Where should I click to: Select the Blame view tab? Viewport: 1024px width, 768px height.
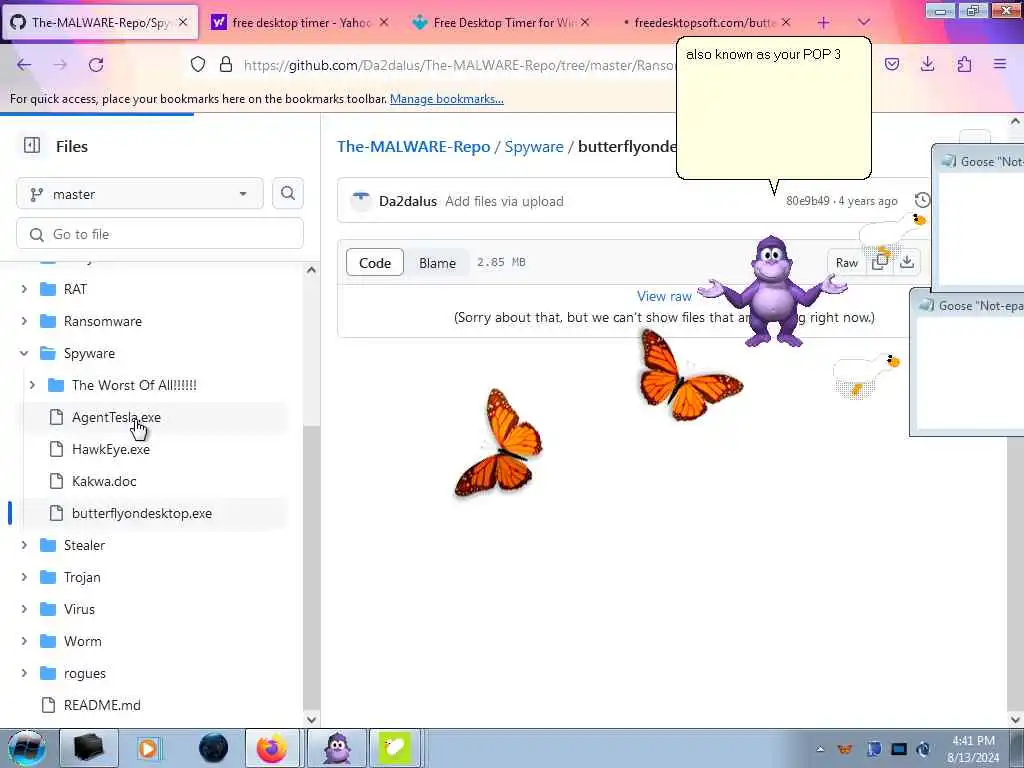[437, 263]
